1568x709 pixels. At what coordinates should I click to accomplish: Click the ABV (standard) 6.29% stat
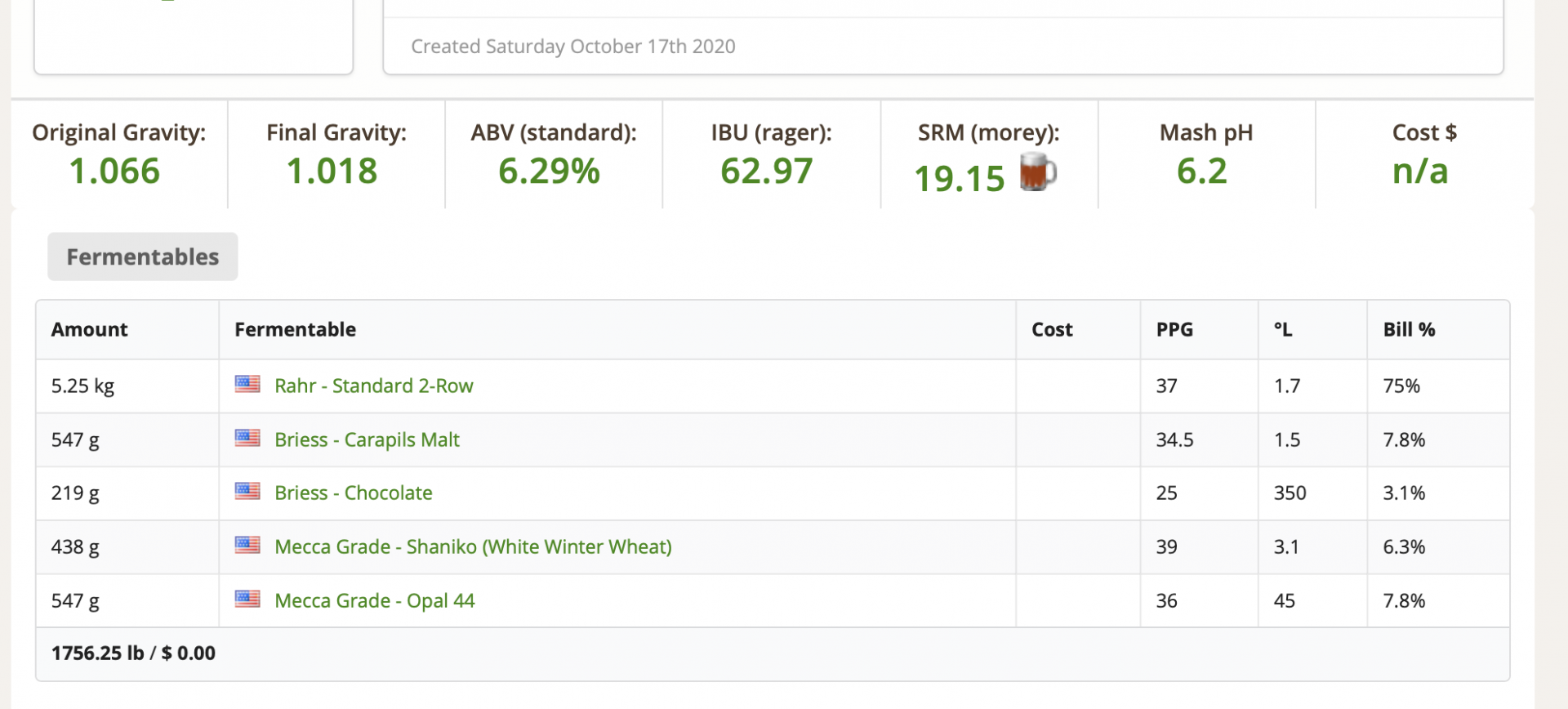(549, 172)
